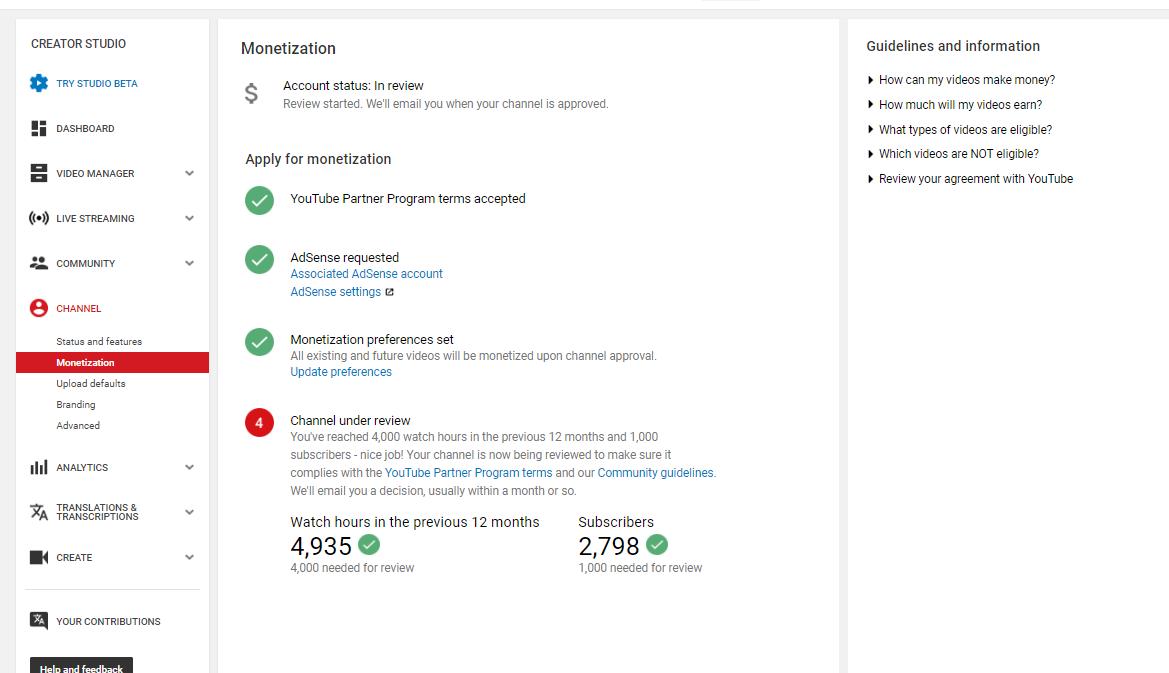Click Update preferences link
1169x673 pixels.
(341, 372)
